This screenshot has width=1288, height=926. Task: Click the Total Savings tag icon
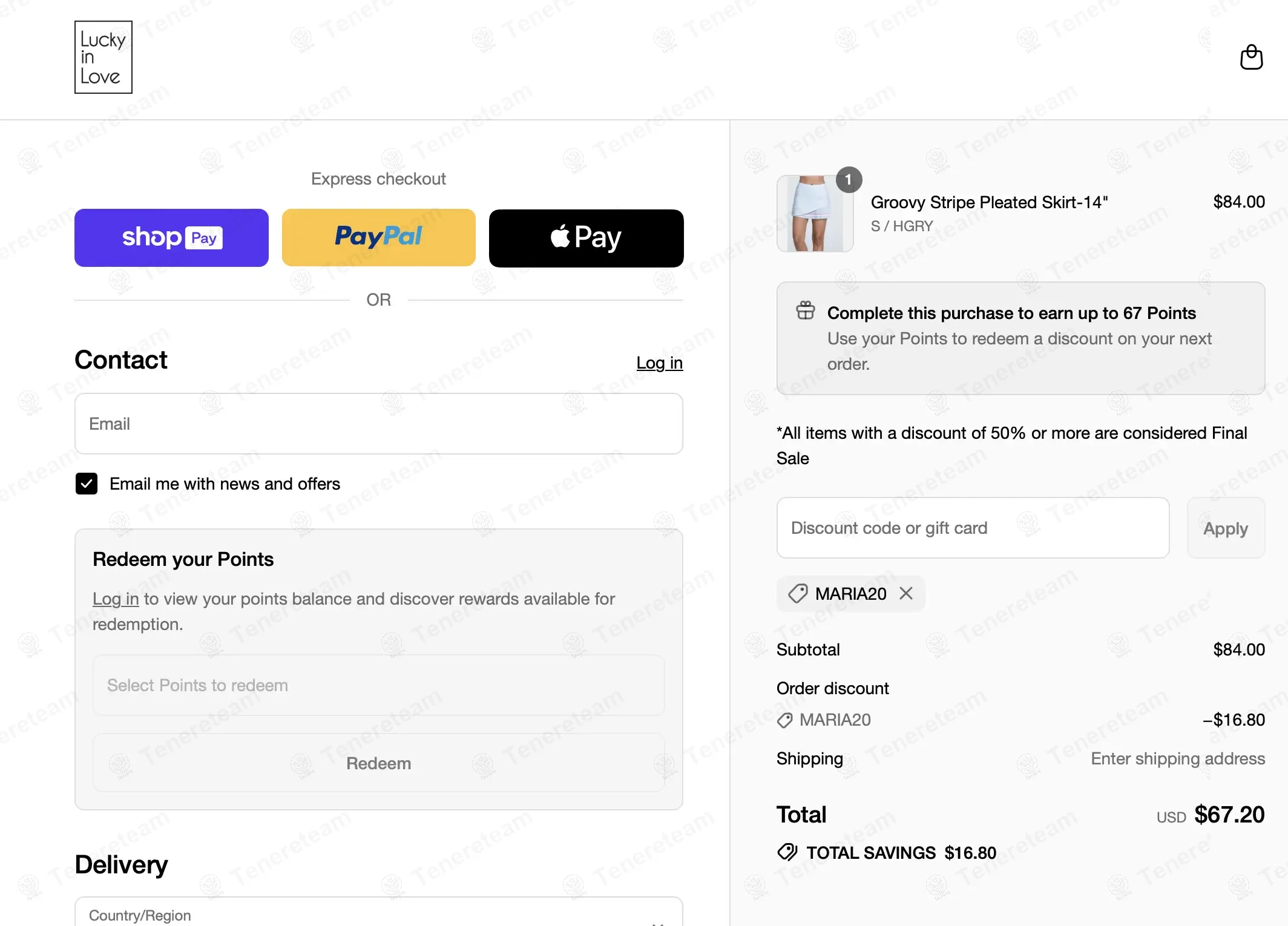pyautogui.click(x=787, y=852)
